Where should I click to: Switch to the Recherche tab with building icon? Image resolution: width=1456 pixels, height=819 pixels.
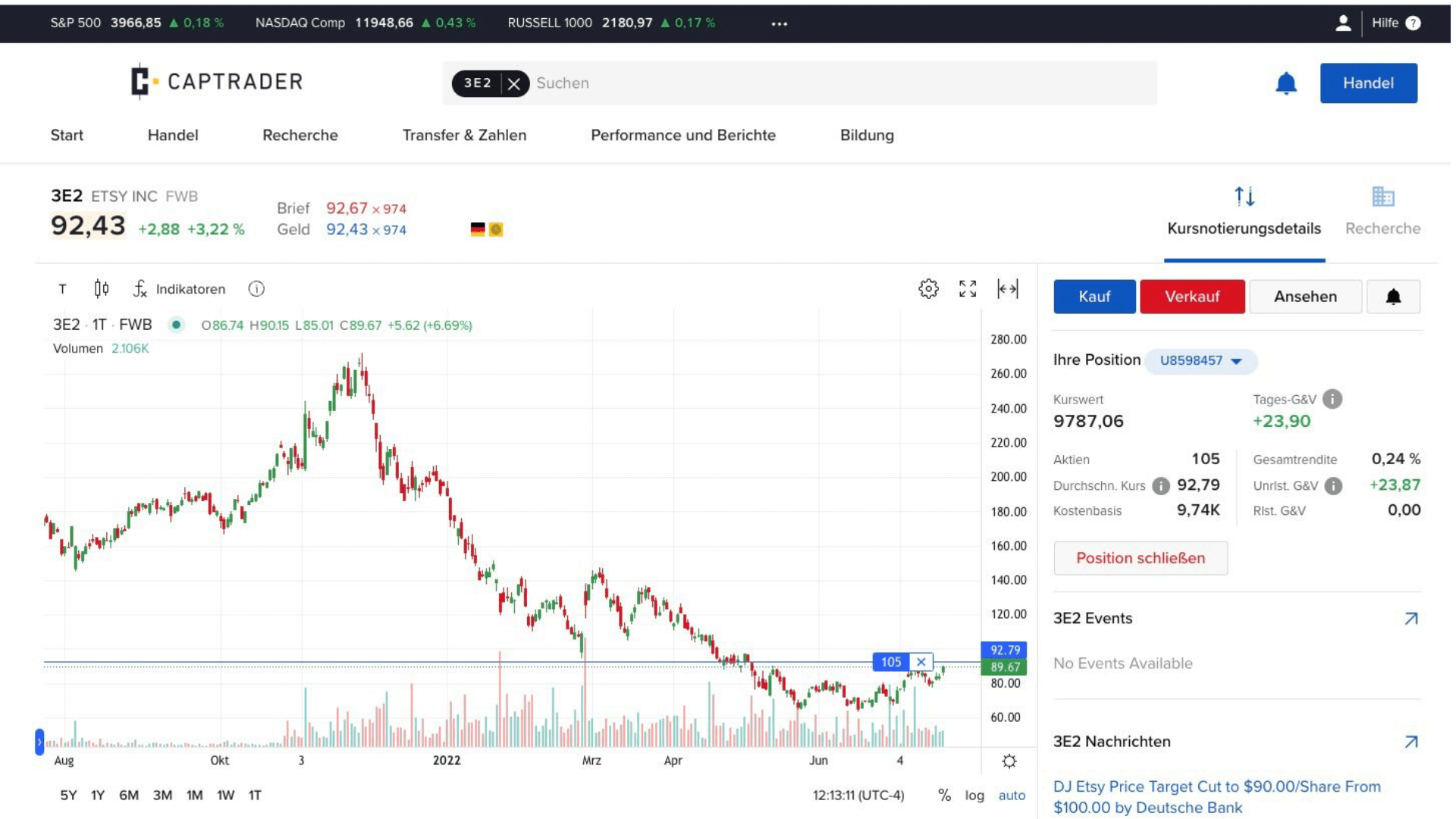(1382, 212)
